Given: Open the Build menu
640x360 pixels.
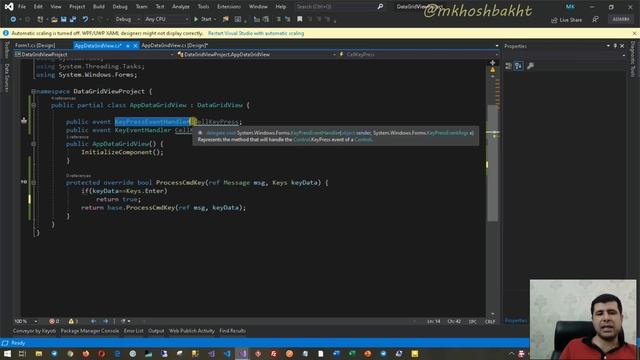Looking at the screenshot, I should coord(98,7).
